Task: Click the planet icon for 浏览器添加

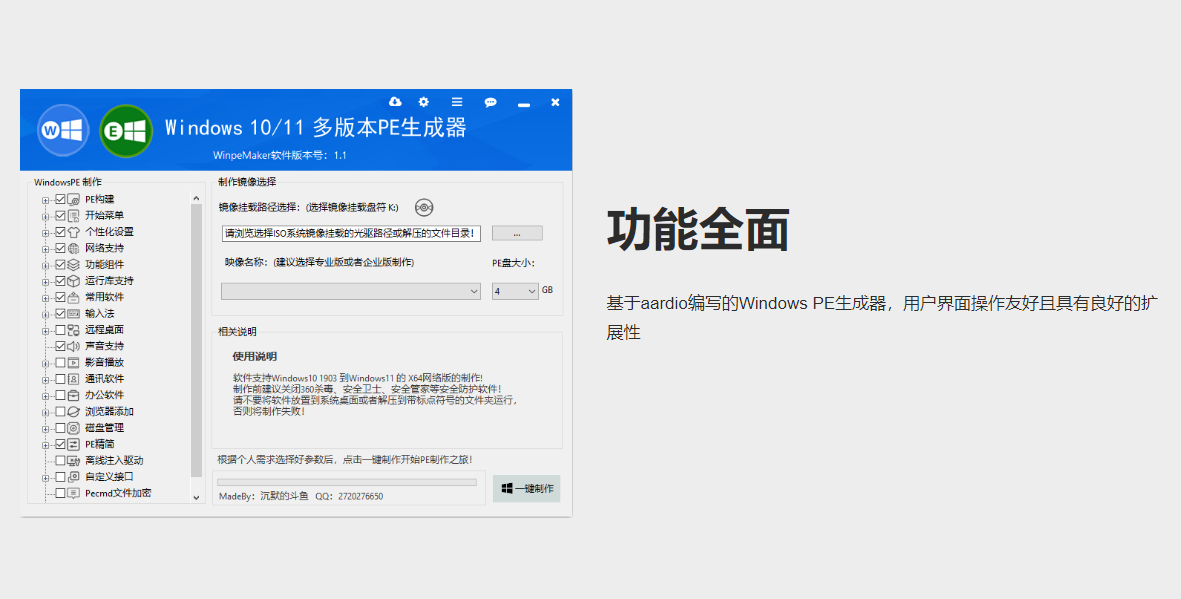Action: (x=74, y=412)
